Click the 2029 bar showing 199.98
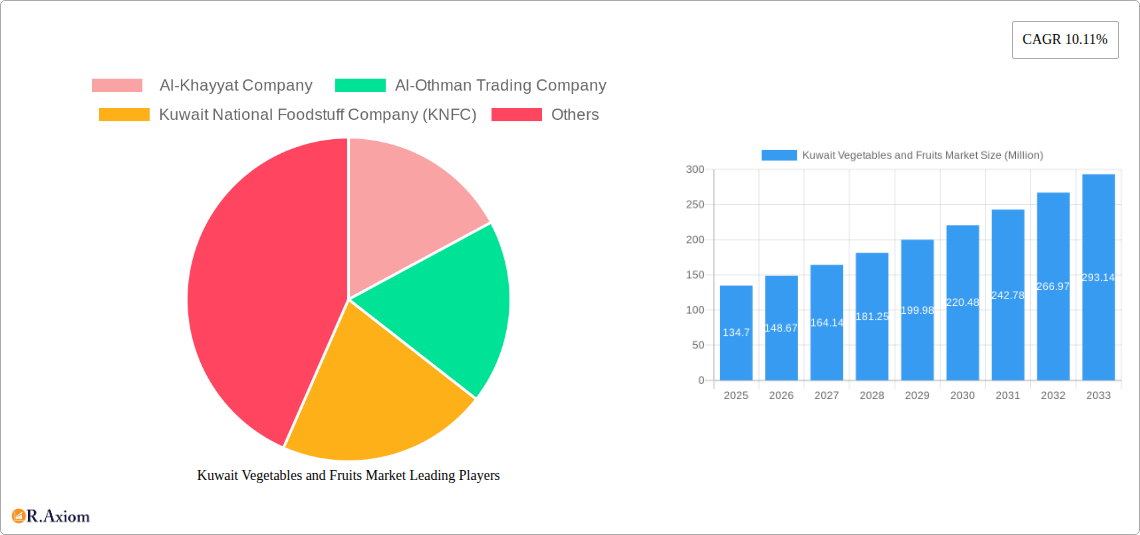1140x535 pixels. (917, 310)
